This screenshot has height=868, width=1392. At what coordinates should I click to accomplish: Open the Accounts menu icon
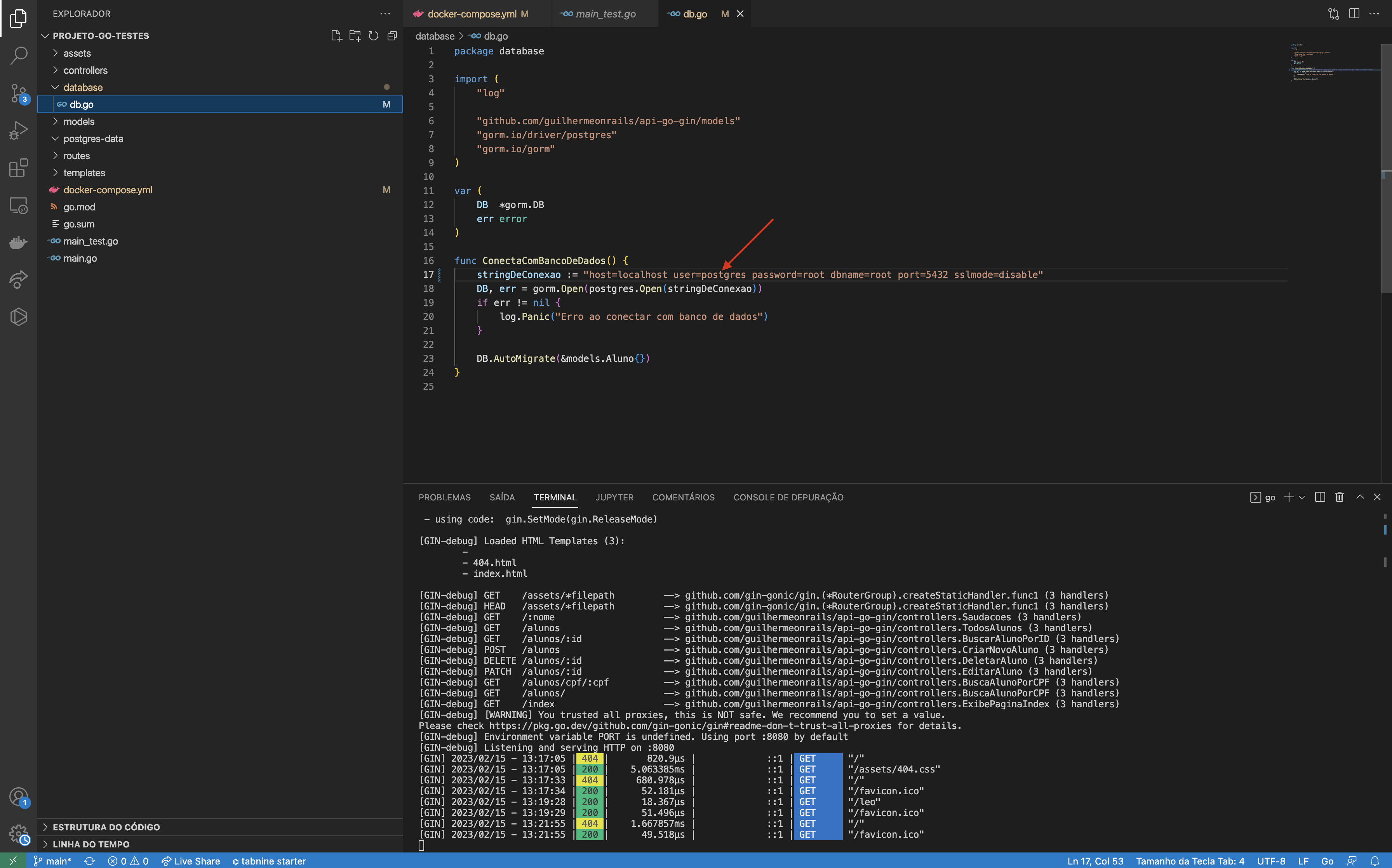pyautogui.click(x=18, y=797)
